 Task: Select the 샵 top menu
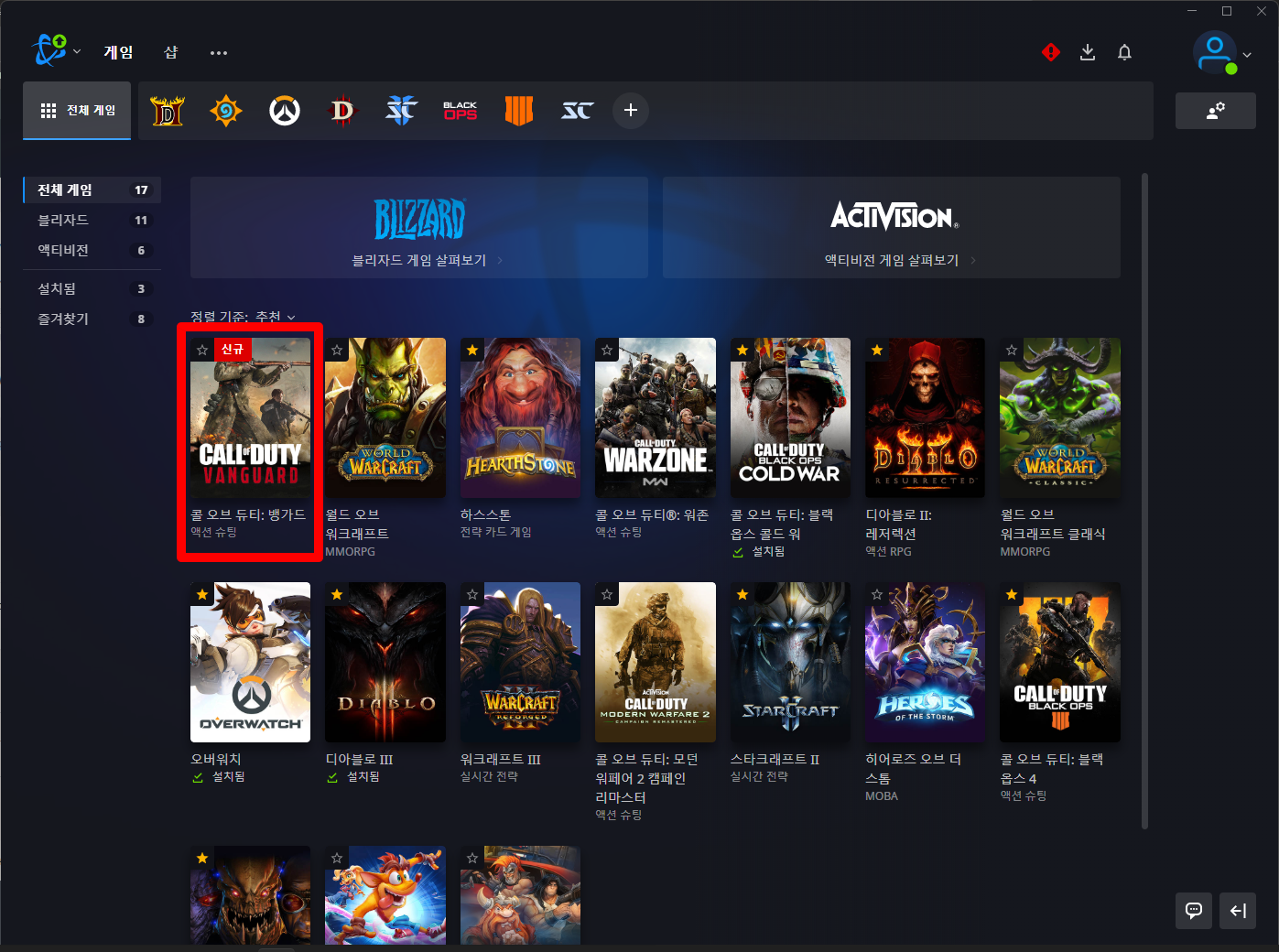171,52
